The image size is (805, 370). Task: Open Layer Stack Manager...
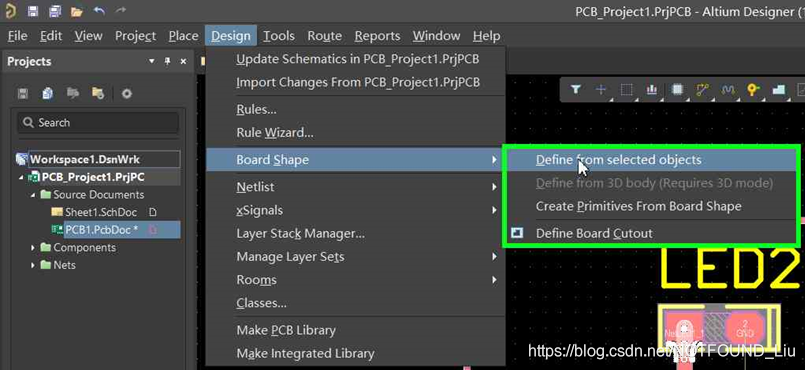(356, 233)
